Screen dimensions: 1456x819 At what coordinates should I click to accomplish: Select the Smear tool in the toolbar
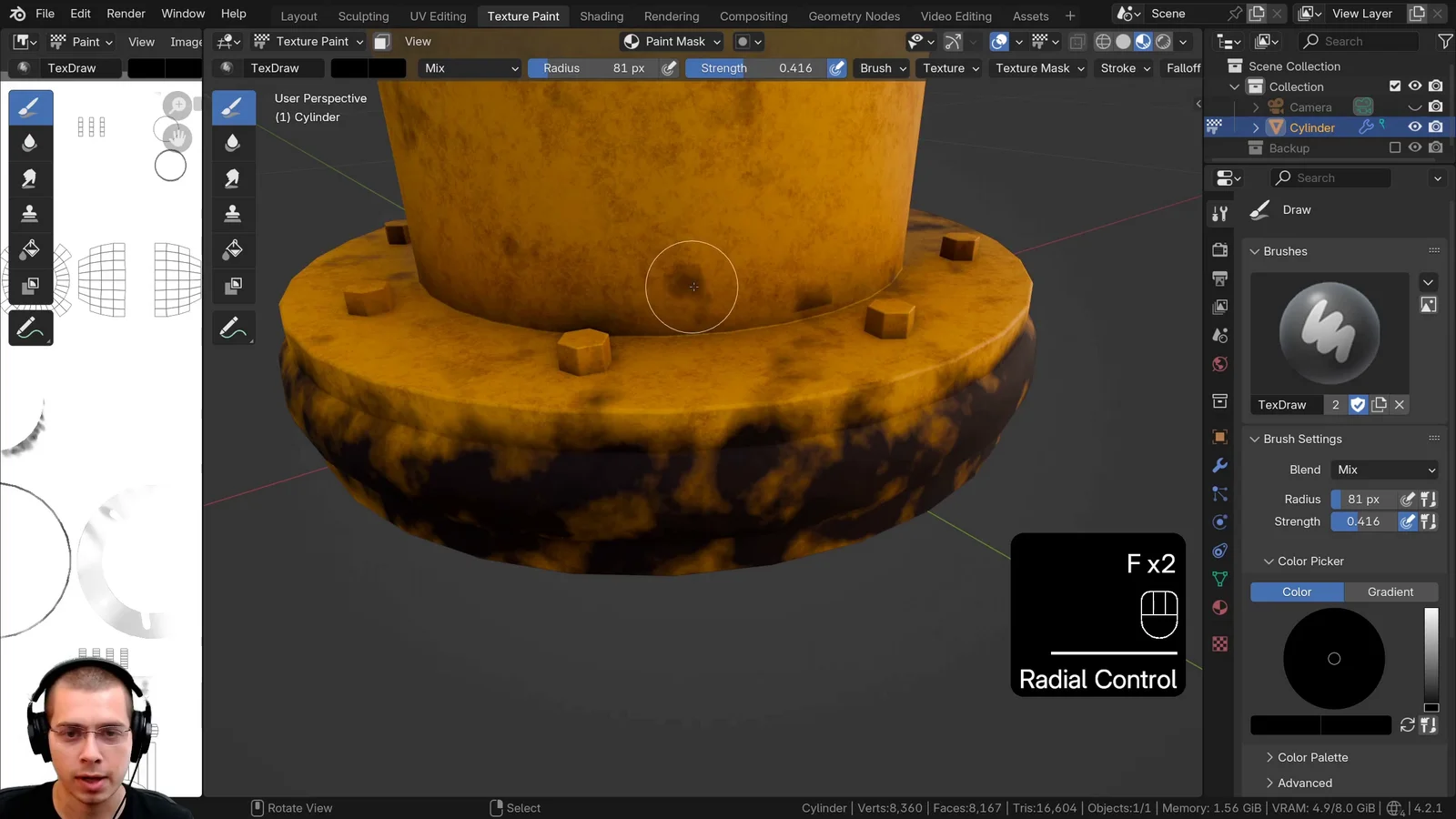(x=30, y=177)
